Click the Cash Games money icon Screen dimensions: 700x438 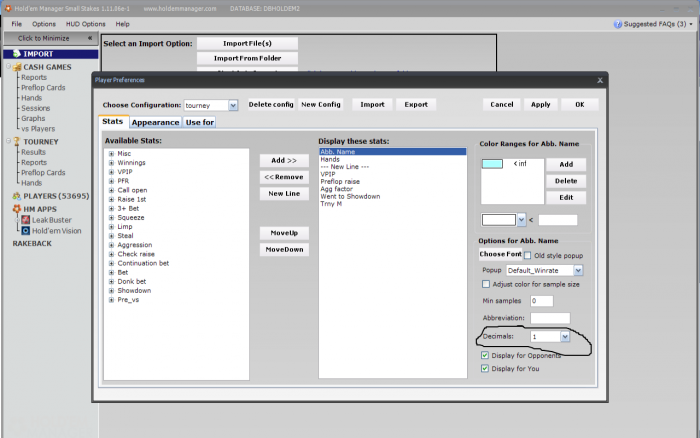(17, 67)
